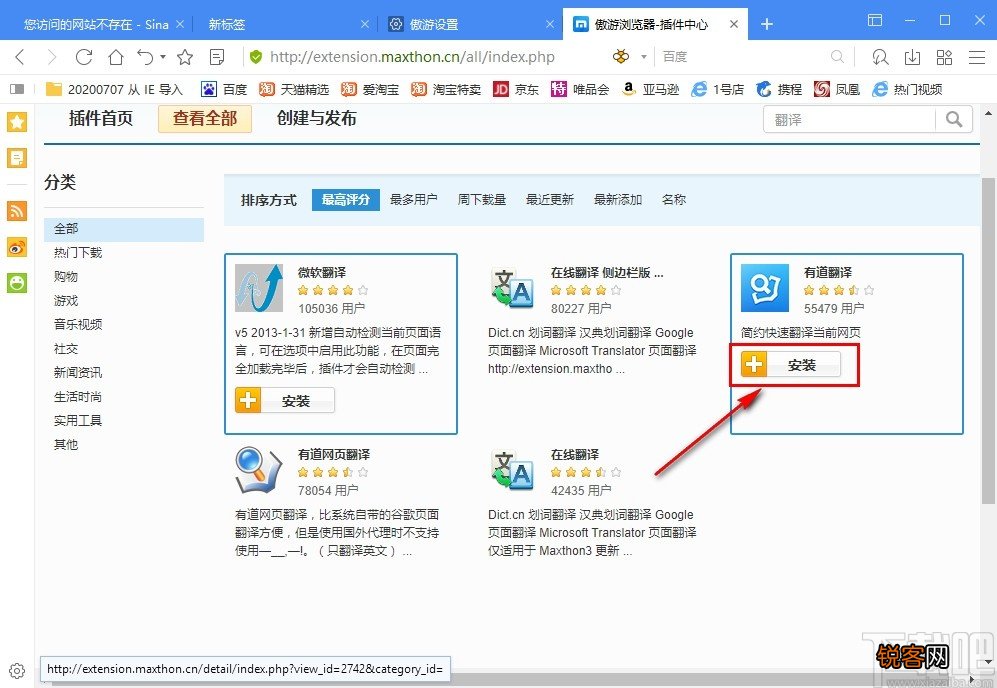Open the Weibo icon in the sidebar

(x=17, y=247)
